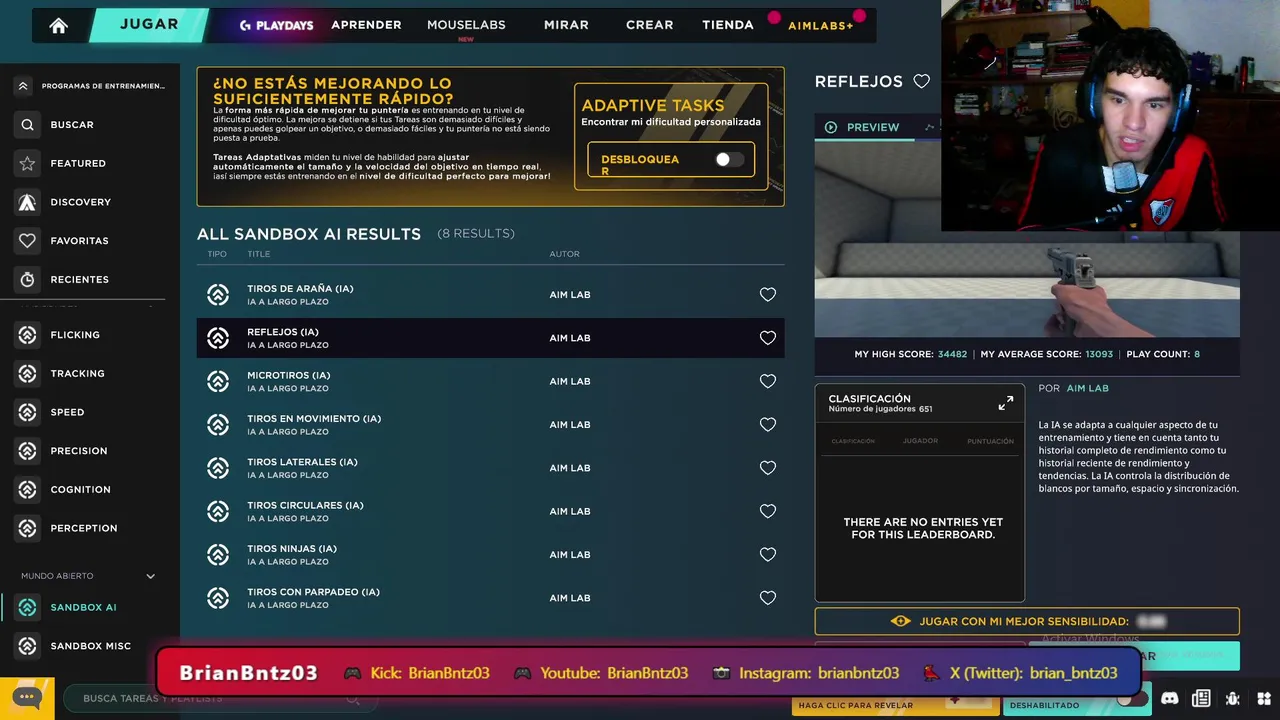Screen dimensions: 1280x720
Task: Select the Reflejos (IA) task title
Action: (283, 332)
